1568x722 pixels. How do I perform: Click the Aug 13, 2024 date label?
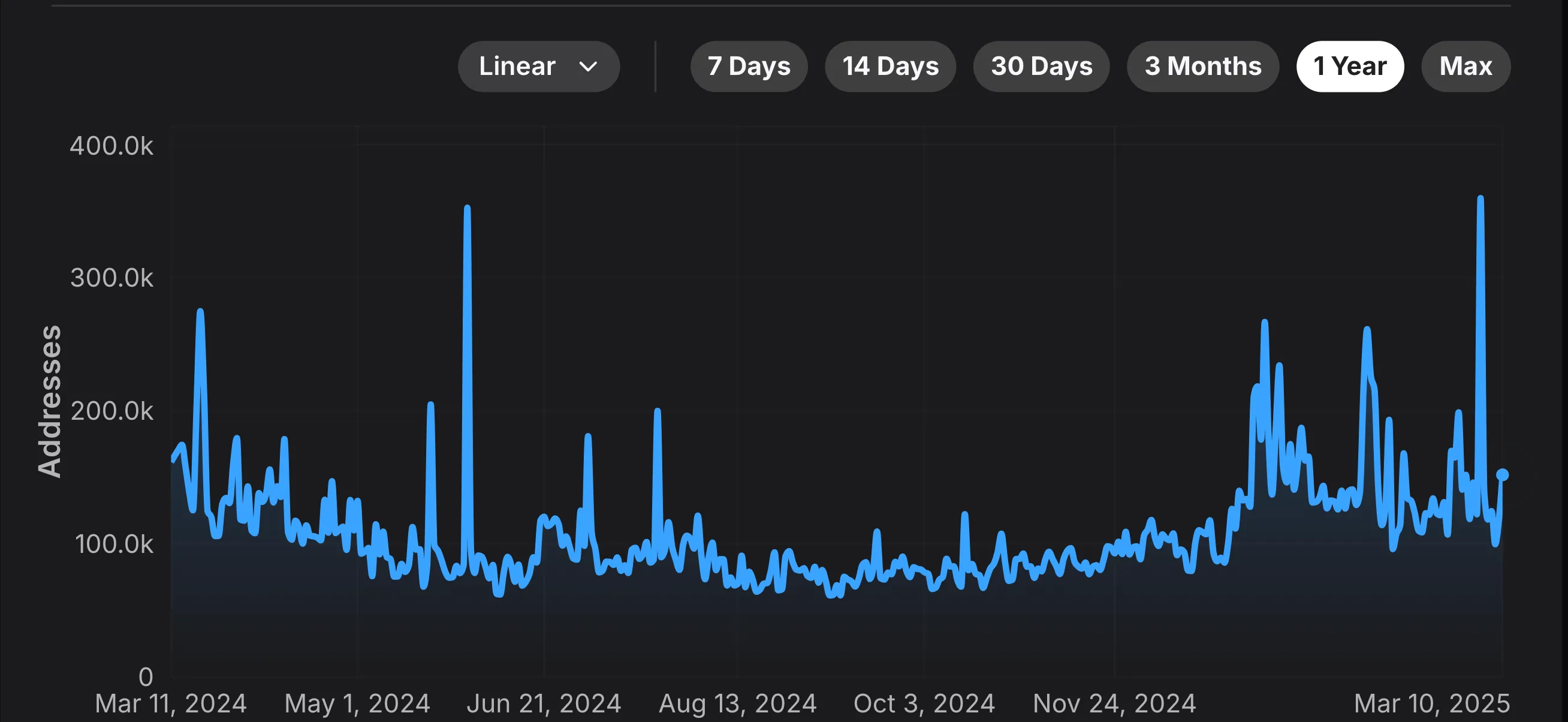tap(738, 704)
